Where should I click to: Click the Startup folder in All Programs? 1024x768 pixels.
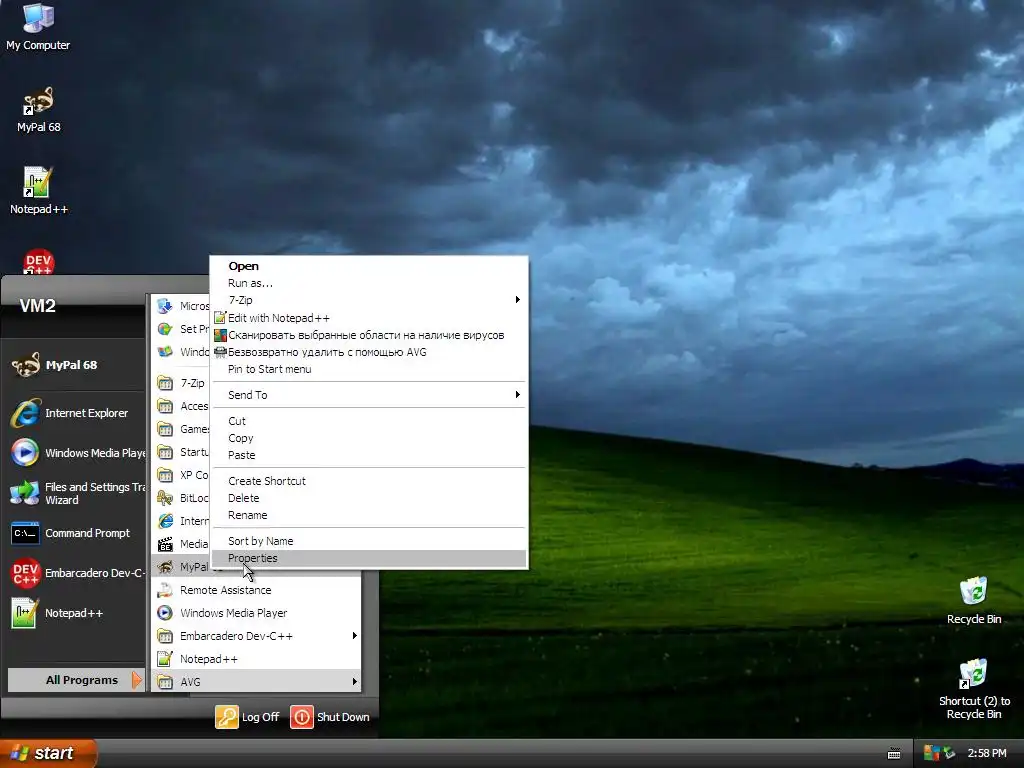pos(181,452)
